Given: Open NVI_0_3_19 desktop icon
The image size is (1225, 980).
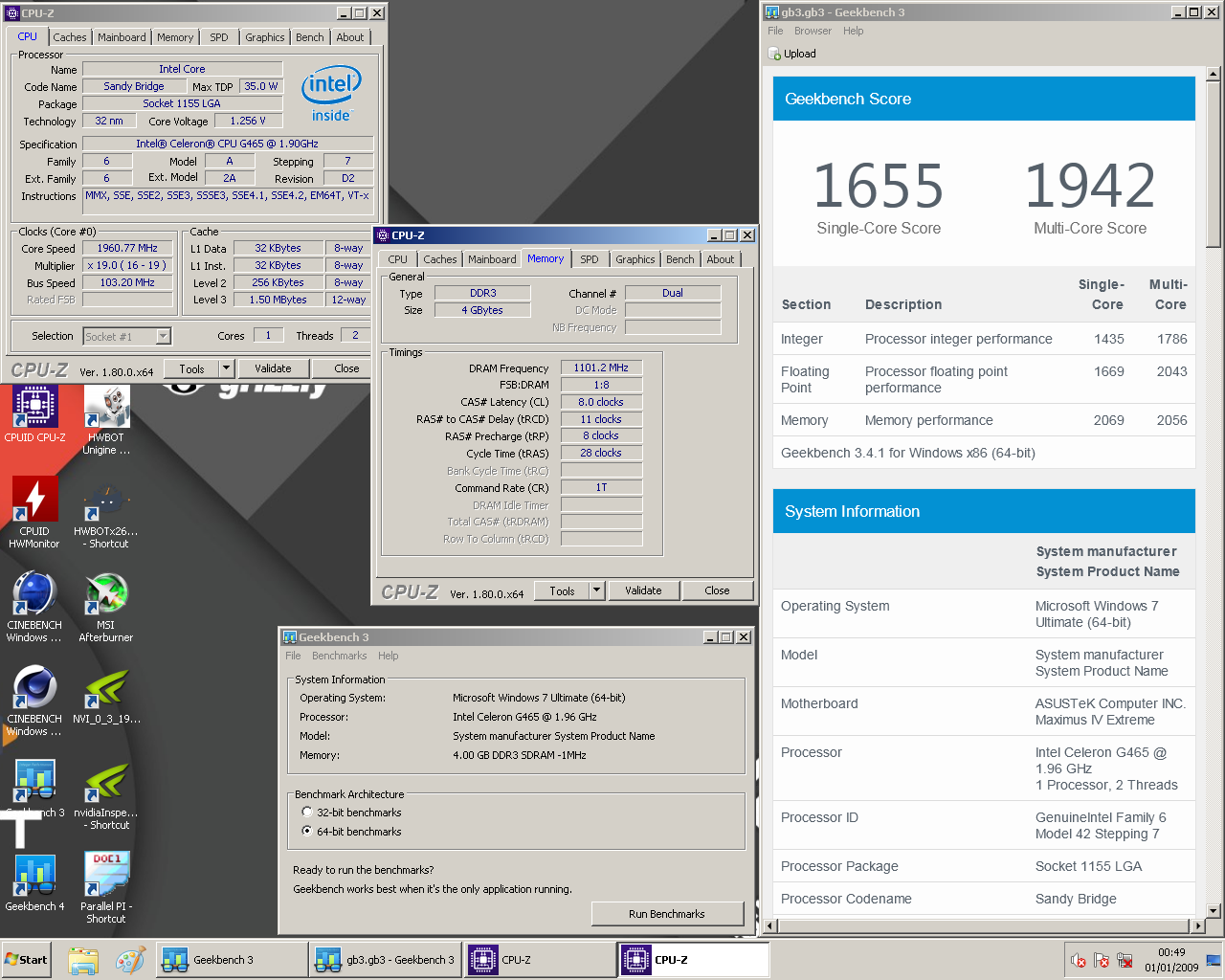Looking at the screenshot, I should (106, 696).
